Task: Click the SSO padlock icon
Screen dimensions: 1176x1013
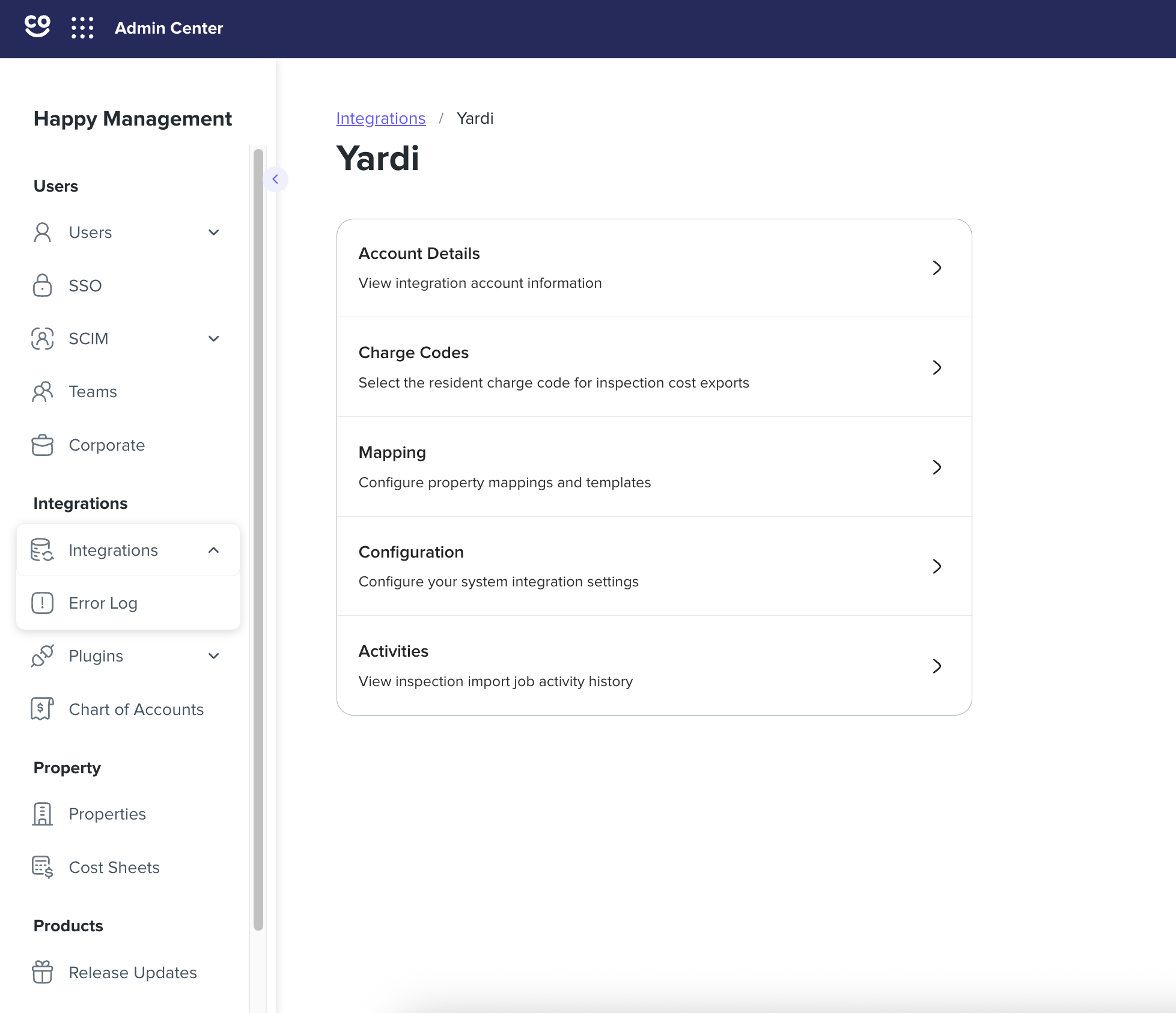Action: (x=43, y=285)
